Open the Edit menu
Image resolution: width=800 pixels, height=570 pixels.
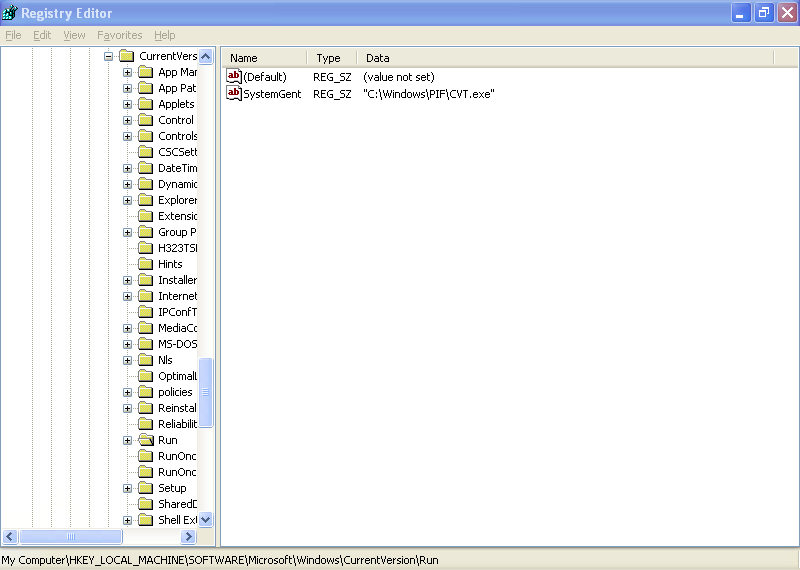(x=42, y=35)
